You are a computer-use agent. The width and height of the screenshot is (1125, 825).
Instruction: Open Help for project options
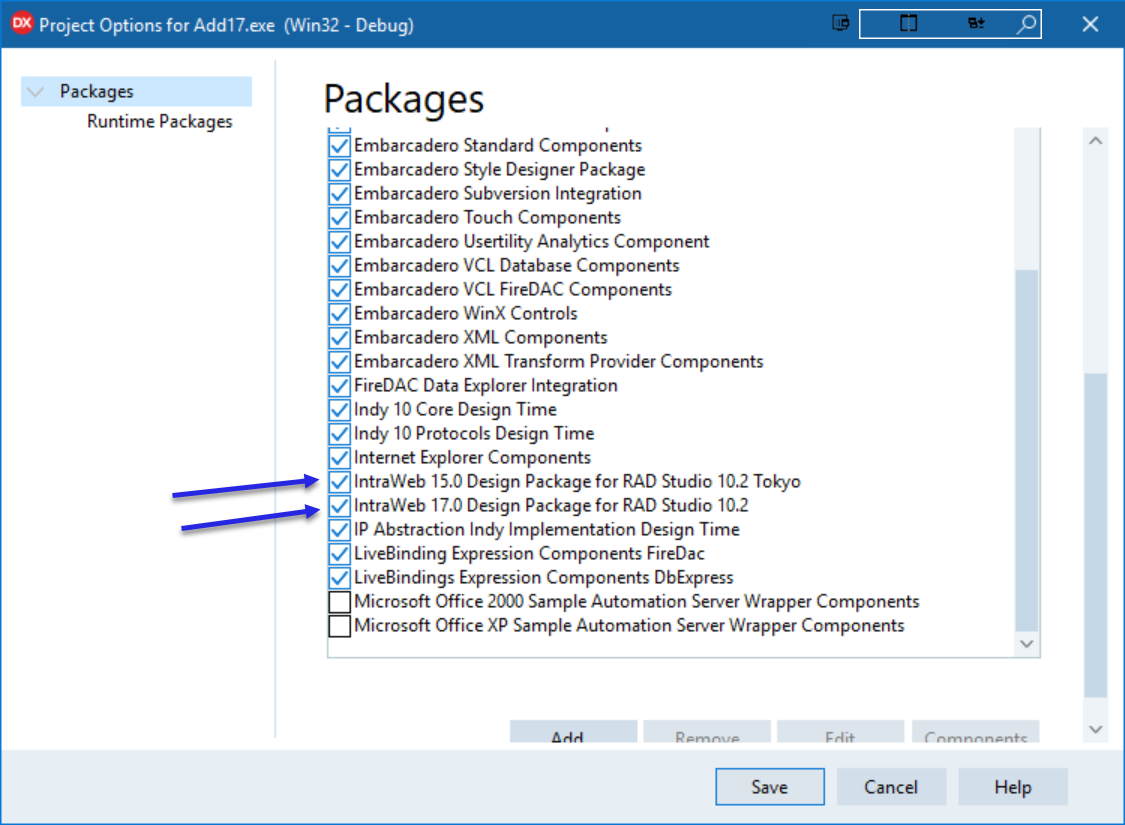tap(1012, 787)
